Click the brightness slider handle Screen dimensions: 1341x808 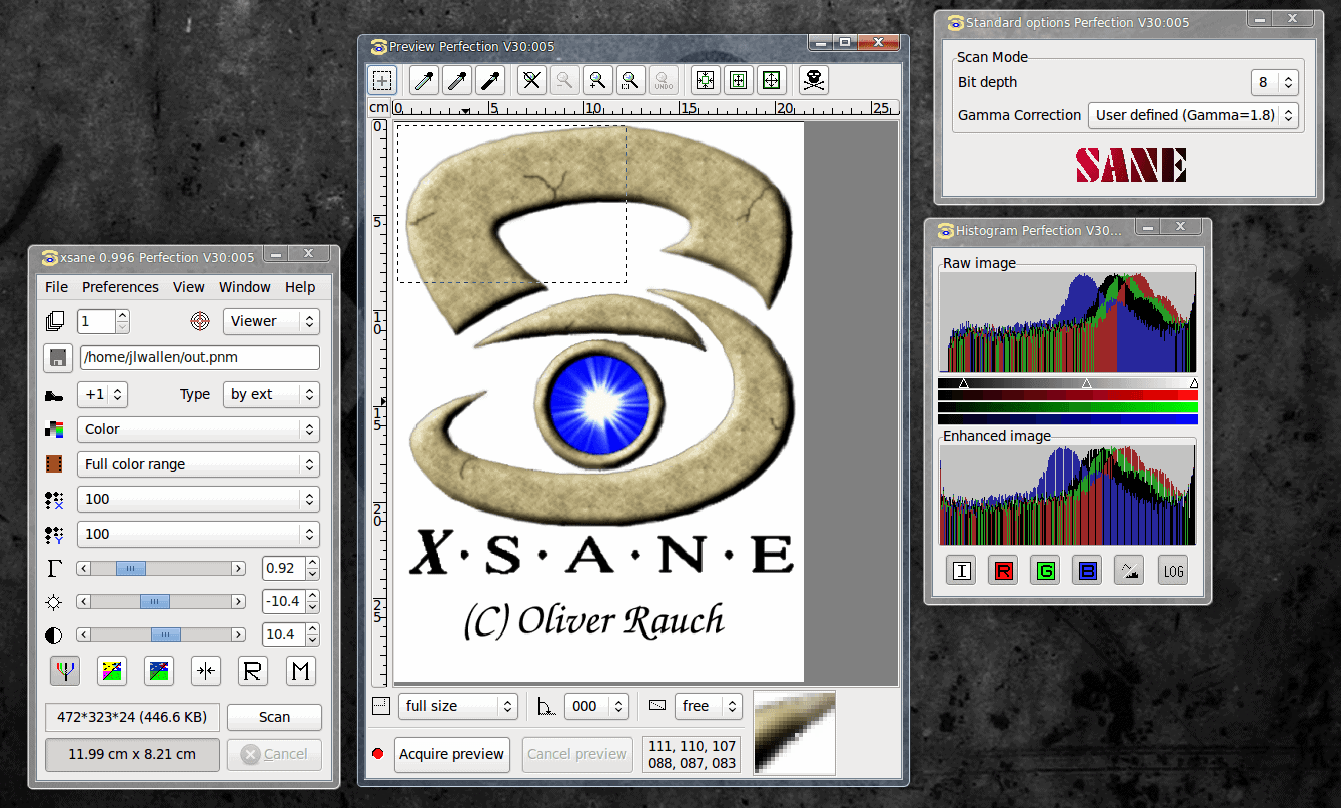(154, 602)
